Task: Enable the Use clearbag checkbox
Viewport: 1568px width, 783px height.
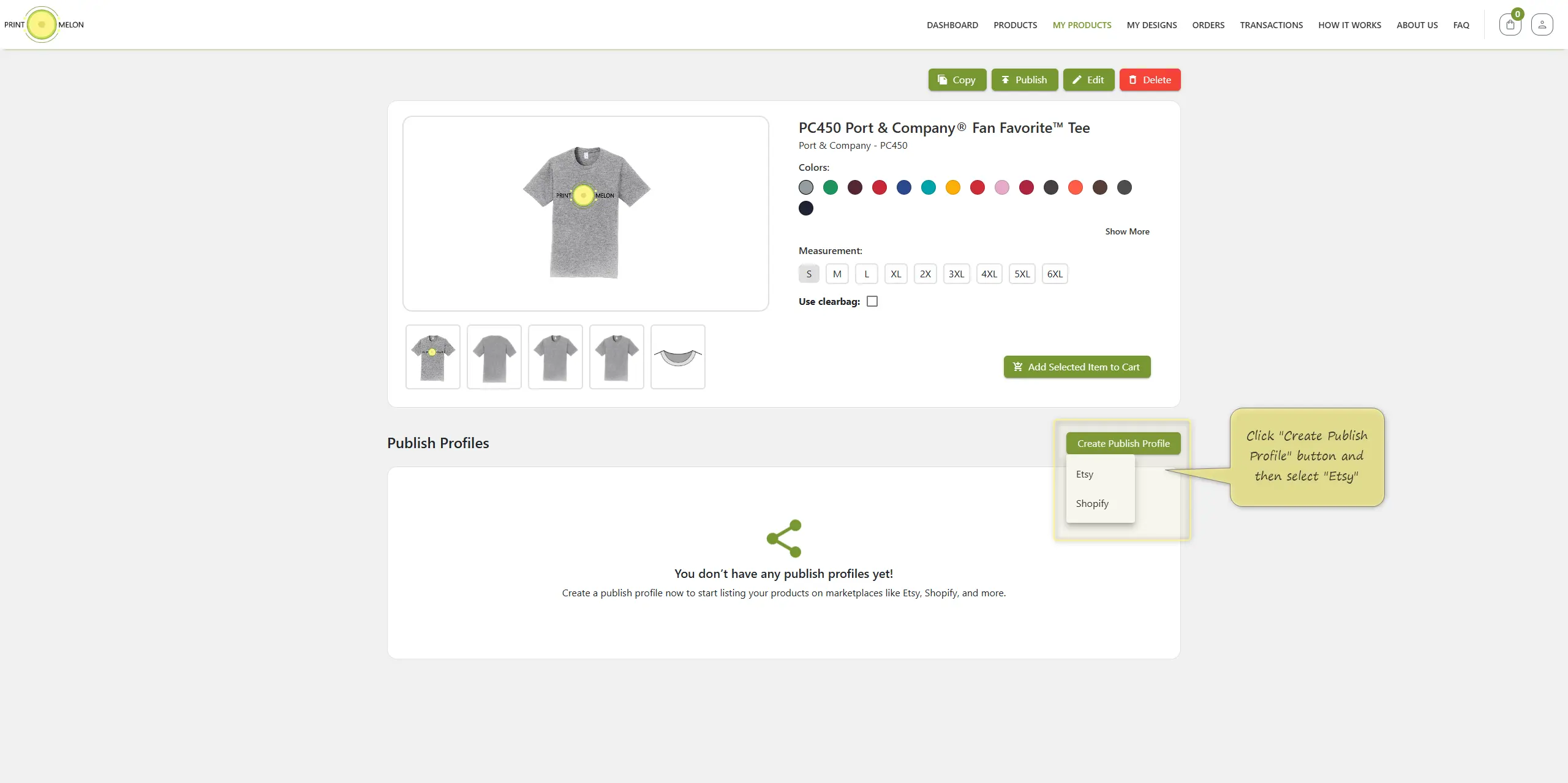Action: (x=872, y=301)
